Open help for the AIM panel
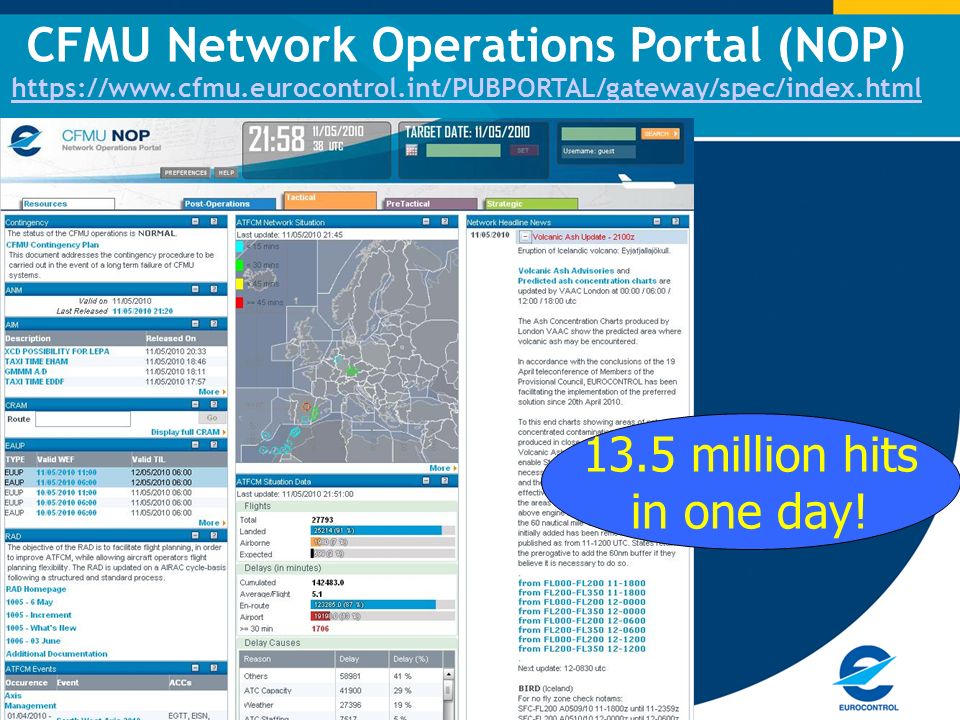The width and height of the screenshot is (960, 720). pyautogui.click(x=214, y=324)
